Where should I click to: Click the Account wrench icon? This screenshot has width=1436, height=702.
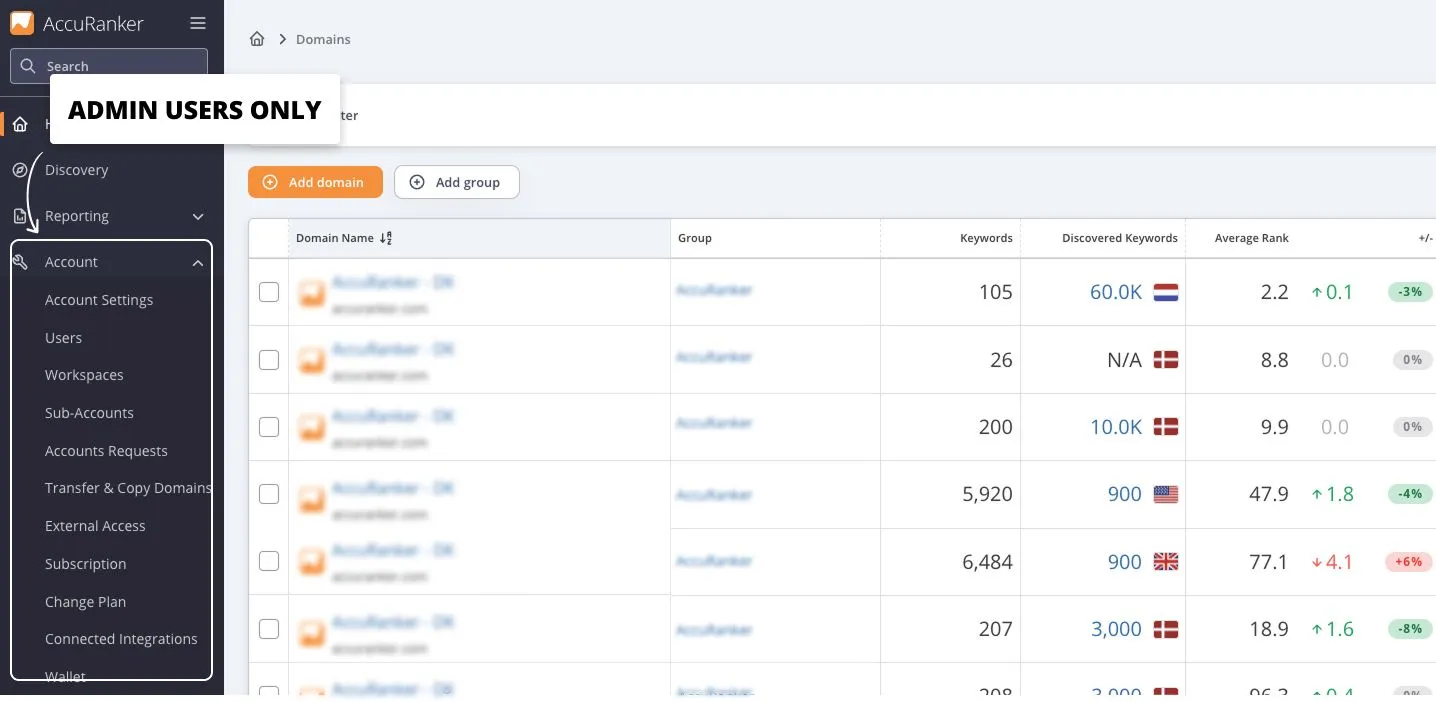[20, 262]
